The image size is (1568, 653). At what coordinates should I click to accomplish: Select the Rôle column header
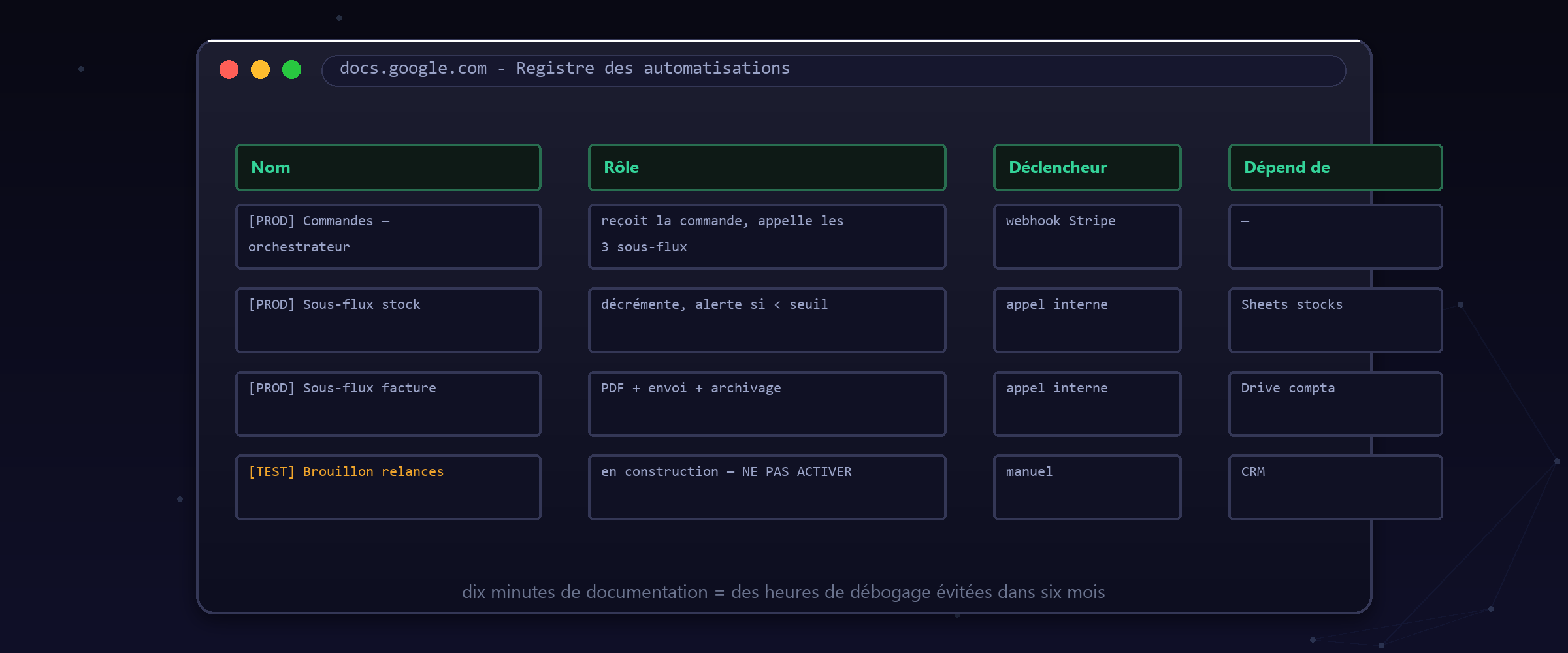click(767, 167)
